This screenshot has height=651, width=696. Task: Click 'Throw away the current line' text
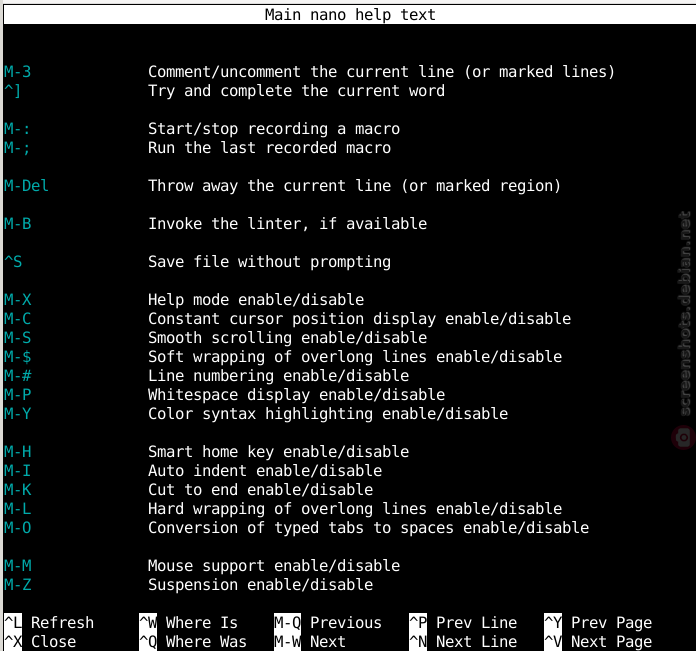269,185
